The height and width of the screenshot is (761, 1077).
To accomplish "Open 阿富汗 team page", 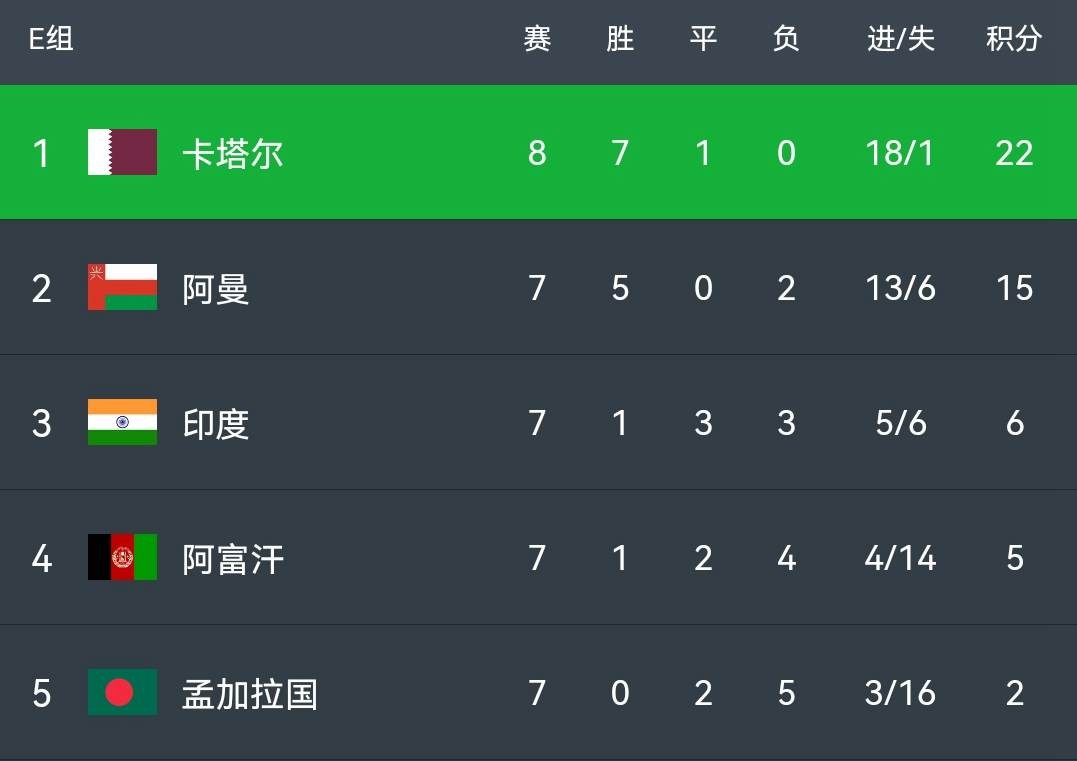I will click(x=233, y=558).
